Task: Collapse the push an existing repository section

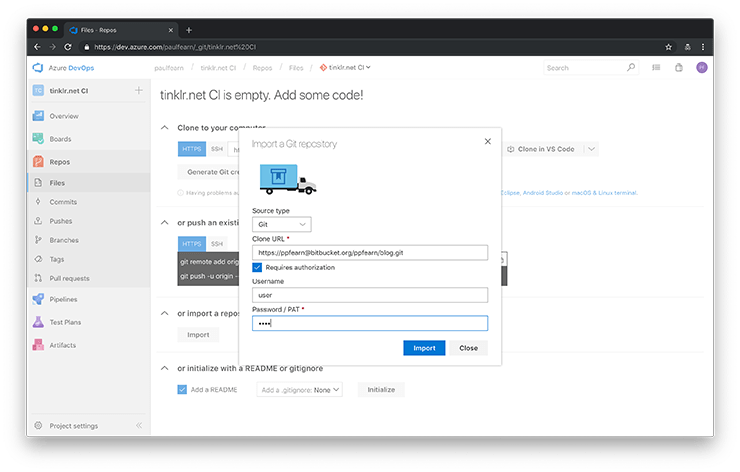Action: (164, 222)
